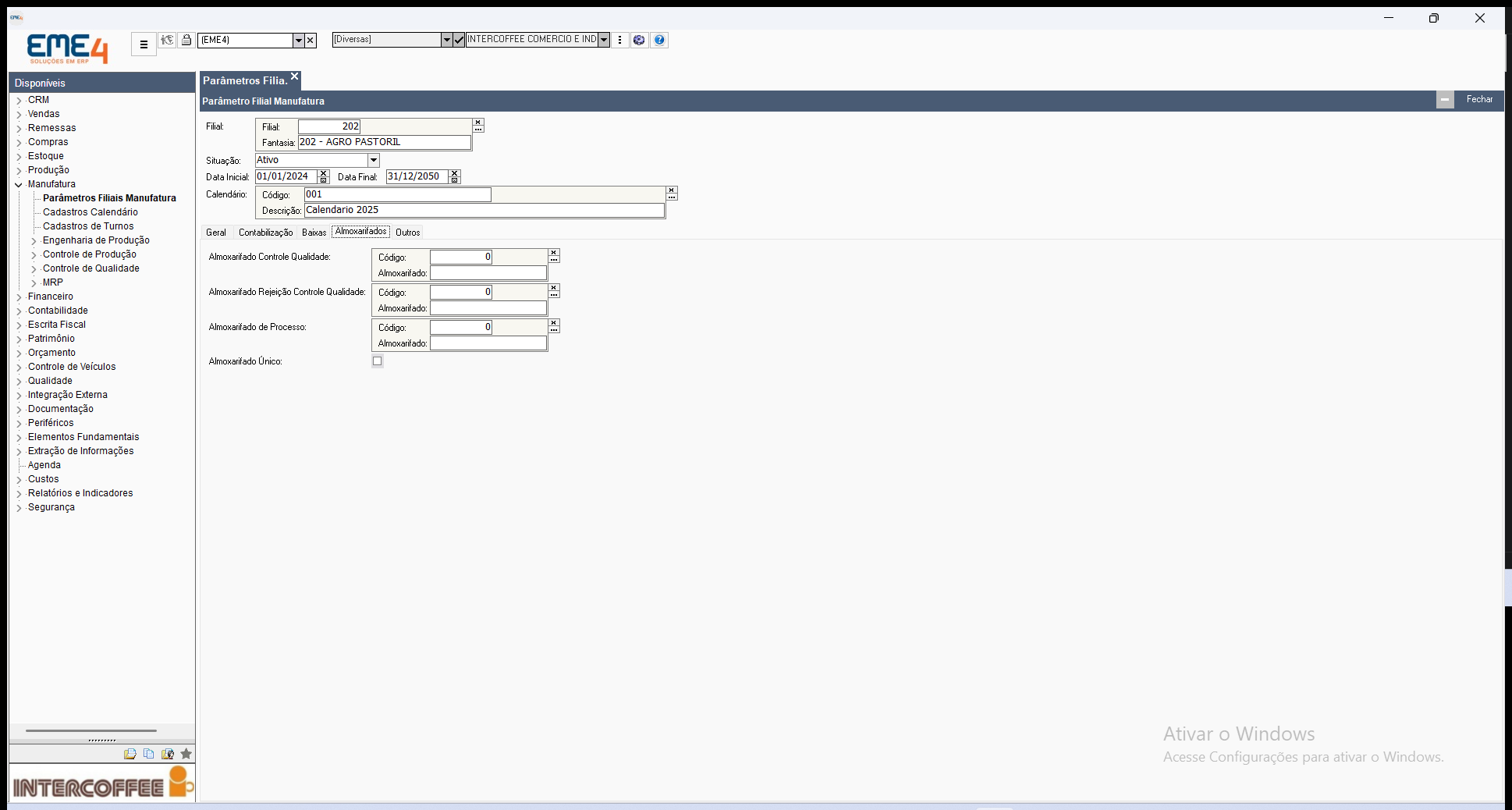Open Filial lookup button beside code 202
The height and width of the screenshot is (810, 1512).
coord(478,125)
